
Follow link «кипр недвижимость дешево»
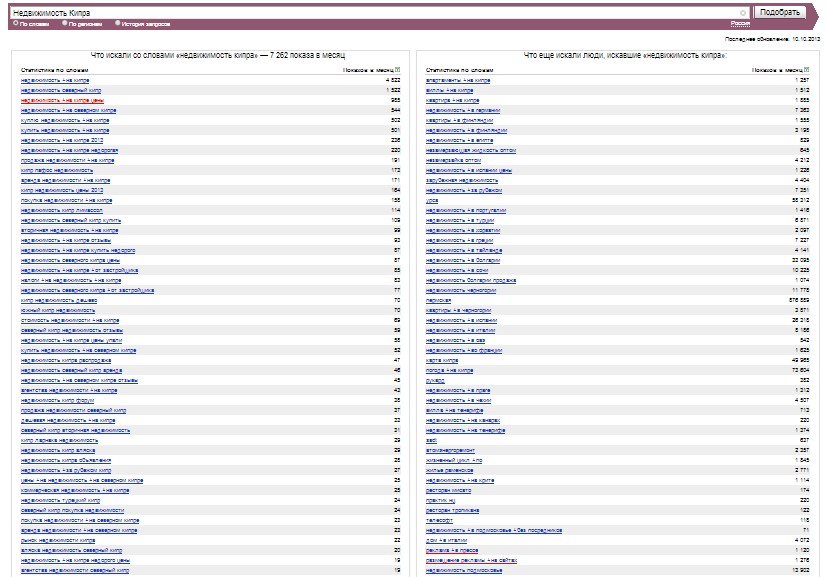[x=59, y=301]
